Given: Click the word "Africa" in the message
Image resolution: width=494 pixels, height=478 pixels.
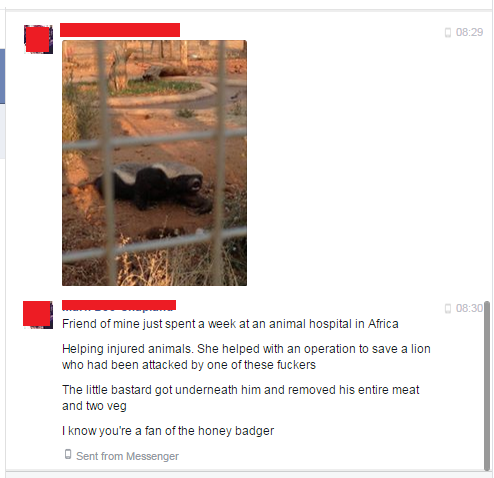Looking at the screenshot, I should coord(383,324).
